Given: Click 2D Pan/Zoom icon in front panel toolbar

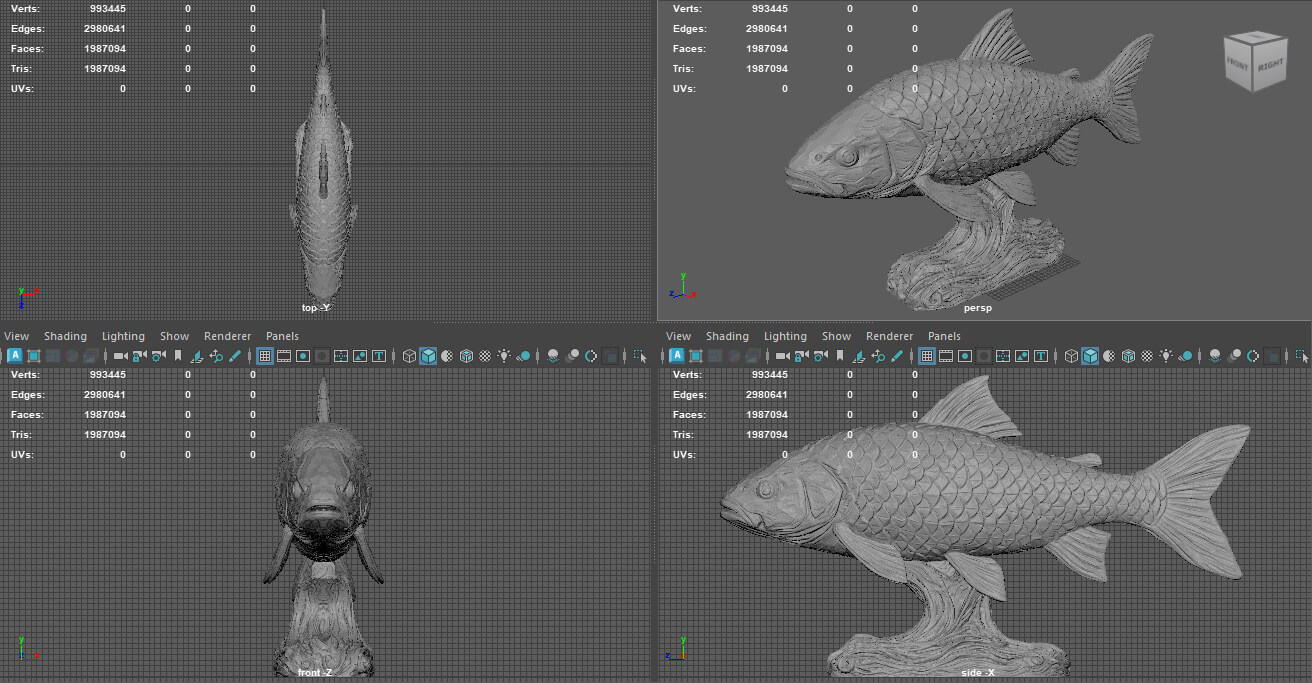Looking at the screenshot, I should point(216,355).
